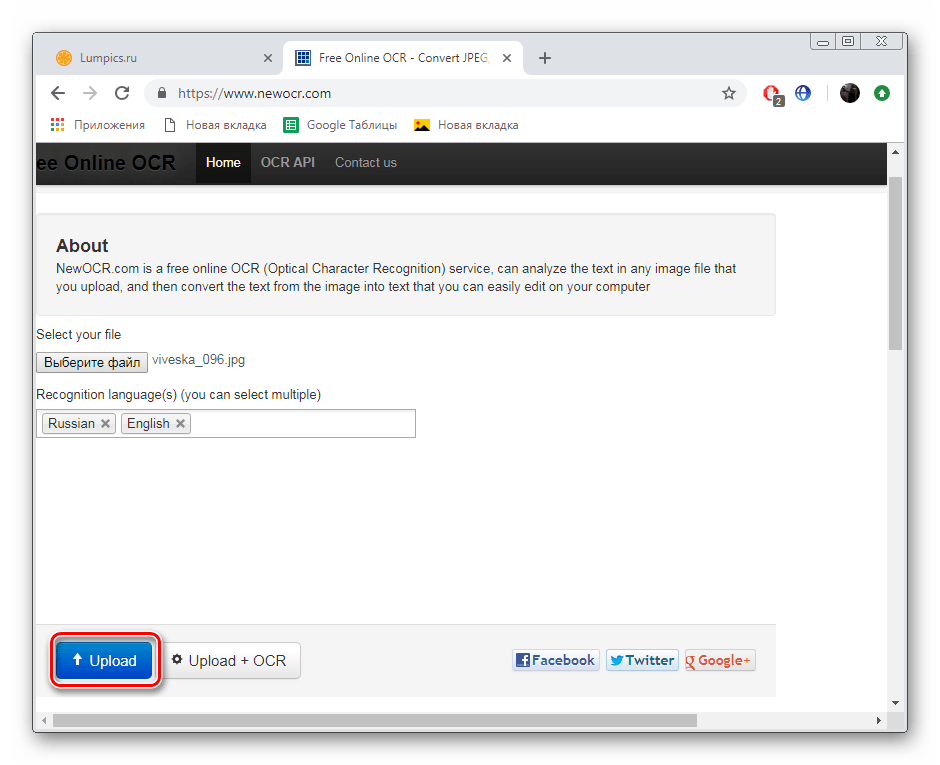Click the viveska_096.jpg file name
The image size is (940, 765).
(x=198, y=360)
